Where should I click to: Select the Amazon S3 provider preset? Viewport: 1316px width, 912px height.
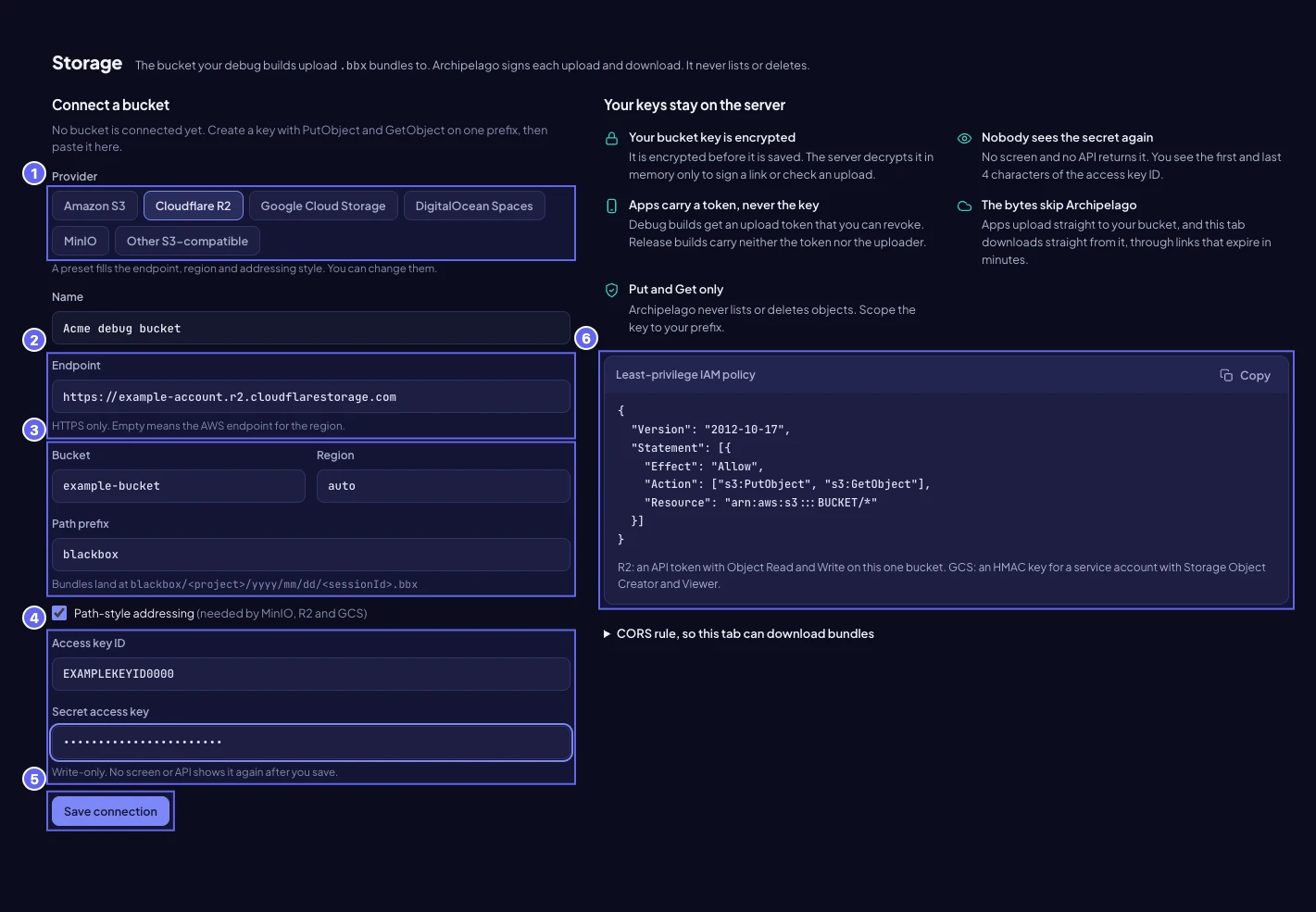[94, 206]
